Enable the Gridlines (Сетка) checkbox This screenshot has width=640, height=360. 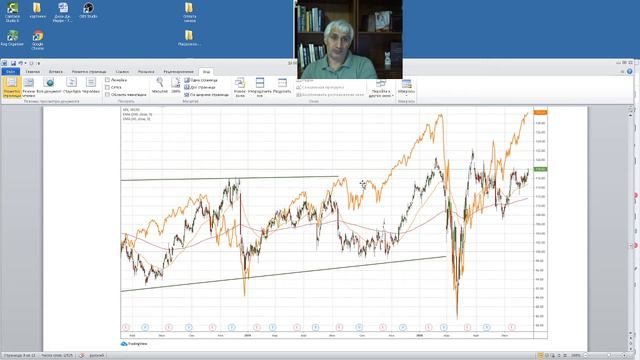tap(107, 87)
